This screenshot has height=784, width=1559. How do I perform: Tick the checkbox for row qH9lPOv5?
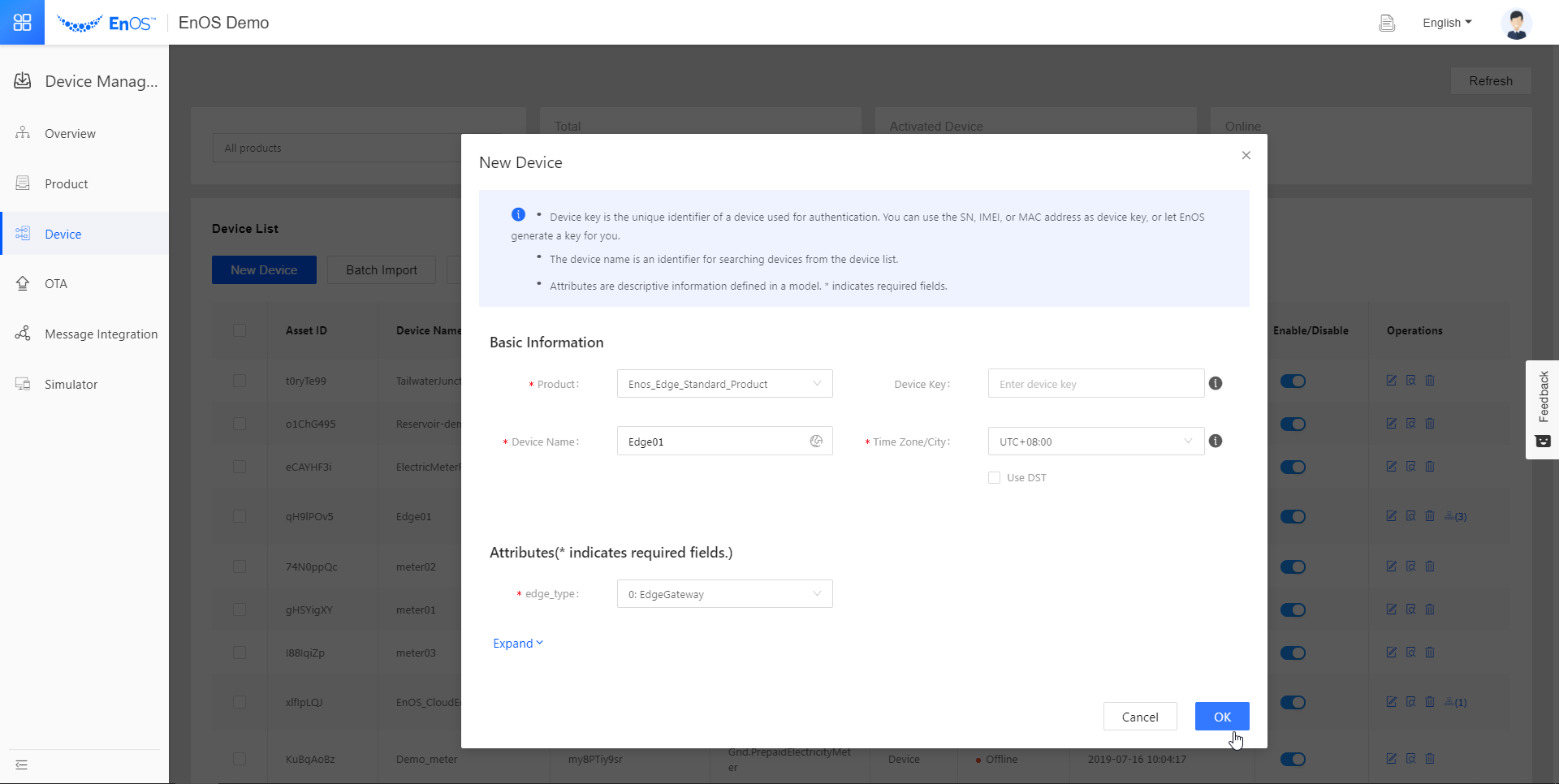[x=240, y=516]
